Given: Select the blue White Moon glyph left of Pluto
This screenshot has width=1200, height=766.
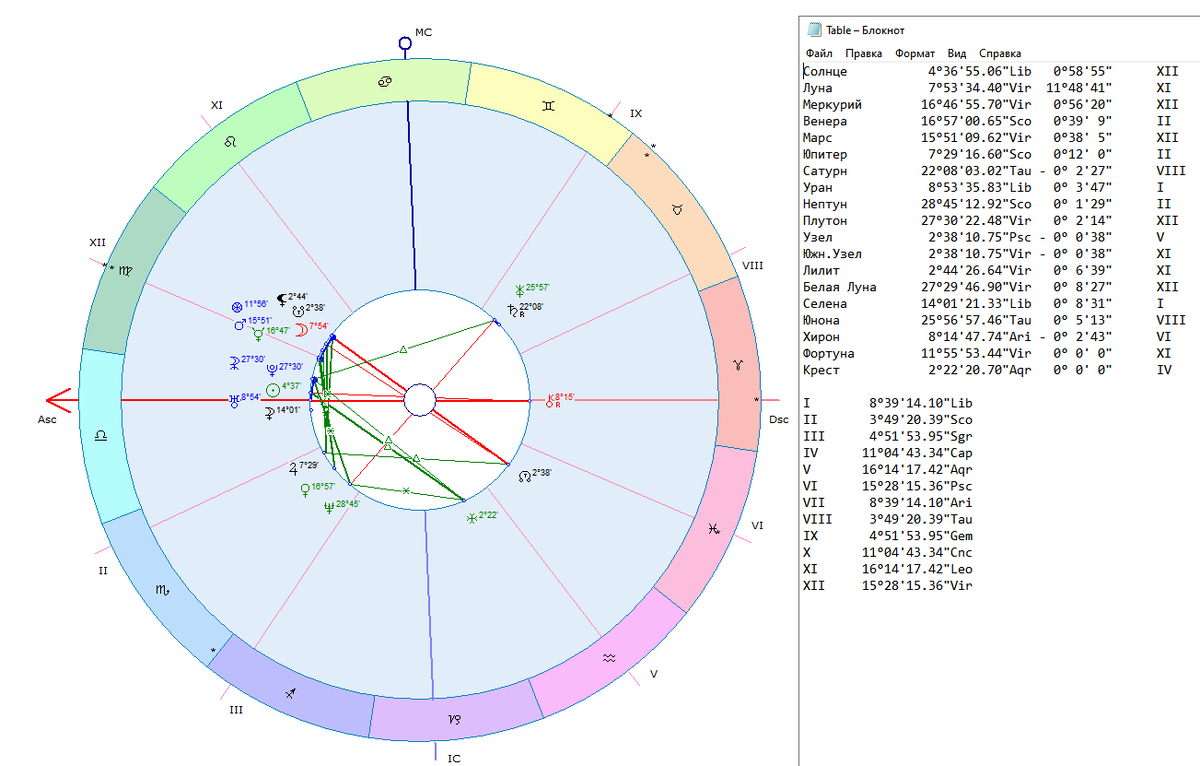Looking at the screenshot, I should coord(233,361).
